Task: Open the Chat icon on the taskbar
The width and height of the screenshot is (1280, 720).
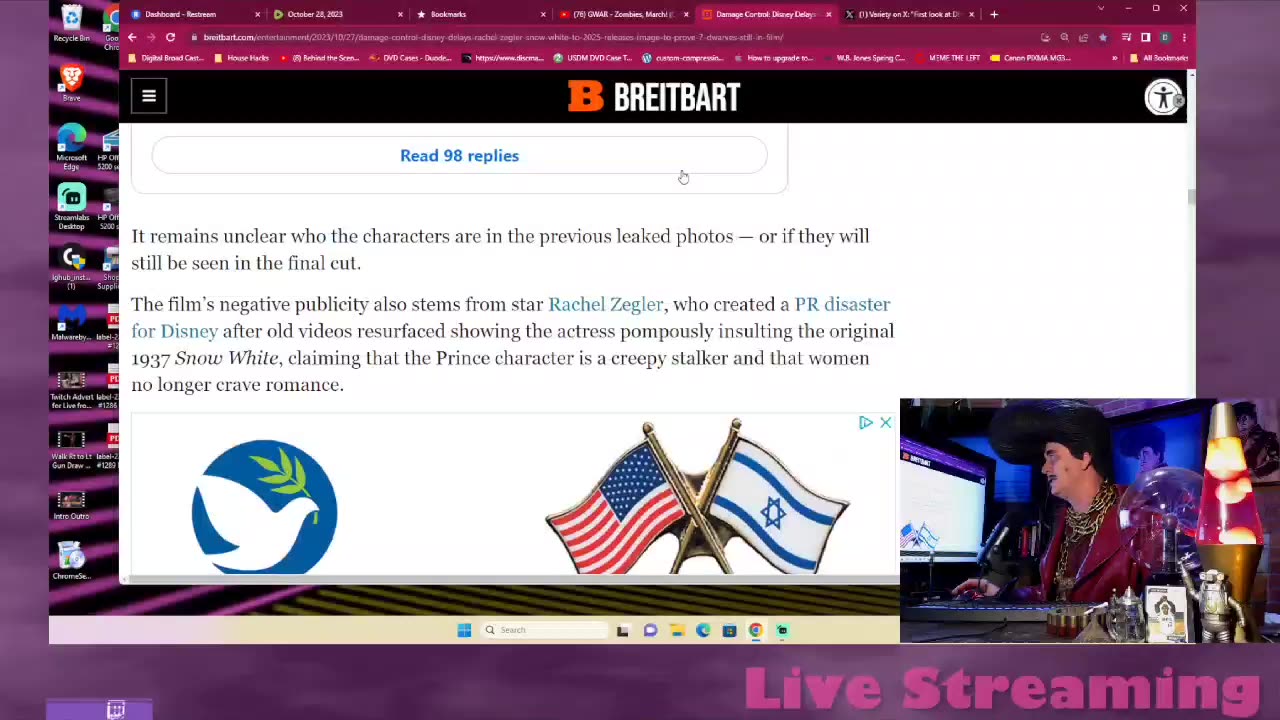Action: tap(650, 630)
